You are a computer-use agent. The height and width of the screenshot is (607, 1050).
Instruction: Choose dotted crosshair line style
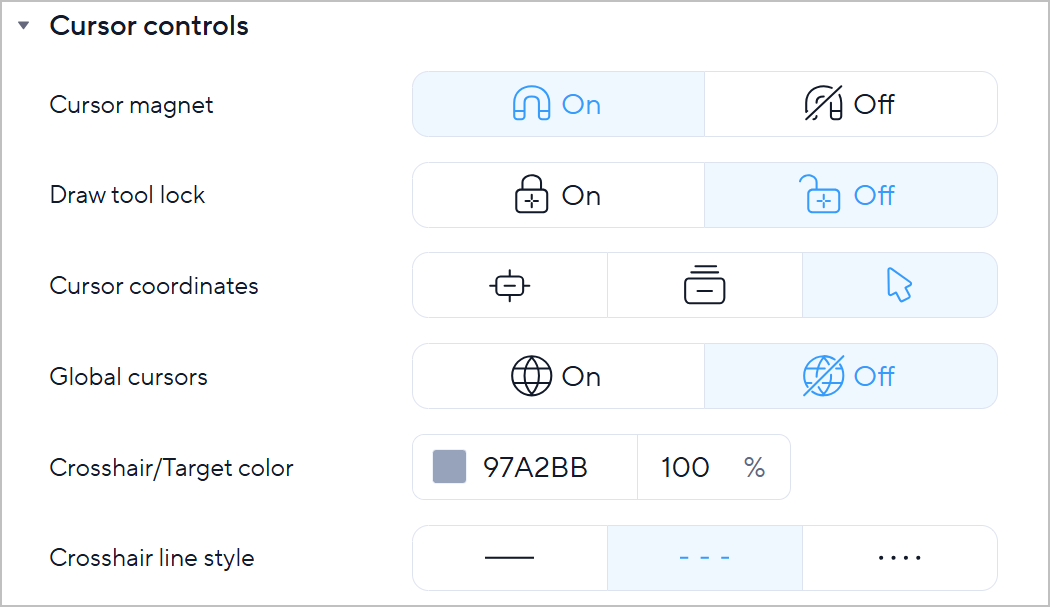pyautogui.click(x=900, y=558)
